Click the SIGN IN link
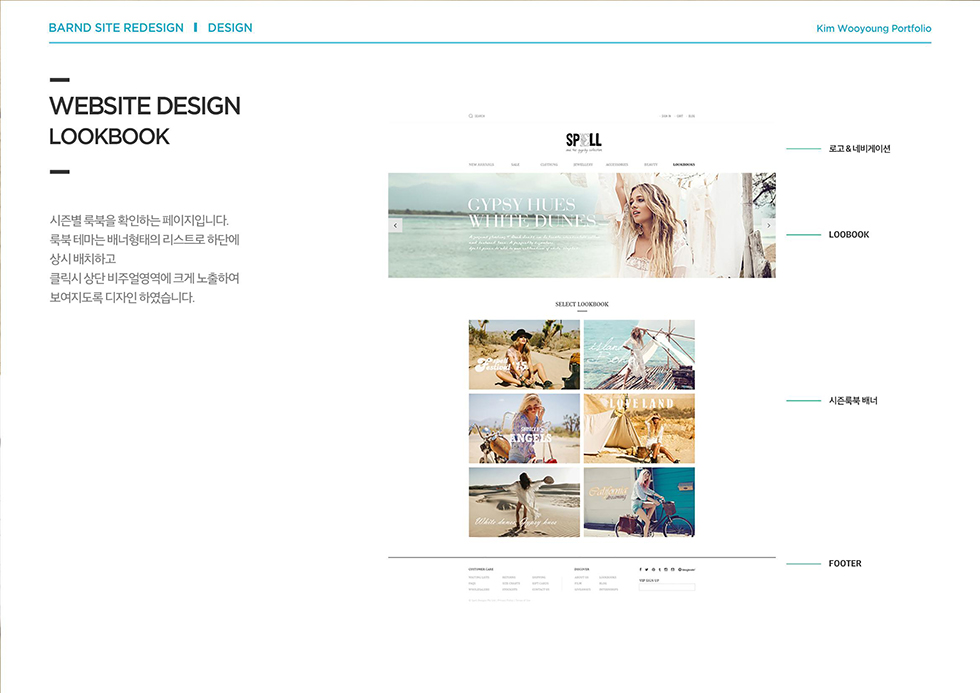This screenshot has width=980, height=693. point(666,116)
